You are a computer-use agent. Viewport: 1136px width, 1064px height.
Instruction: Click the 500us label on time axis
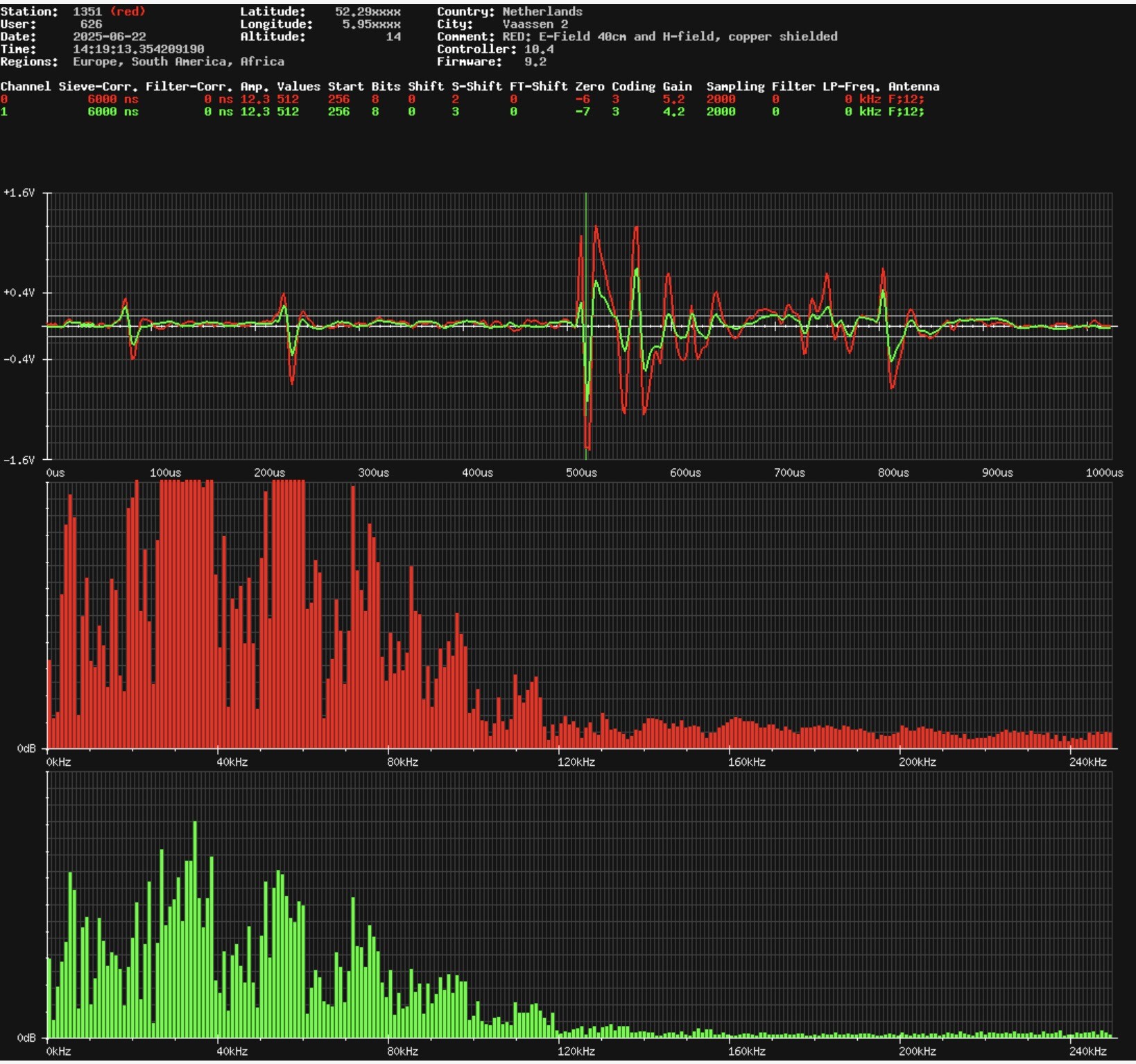click(x=581, y=473)
